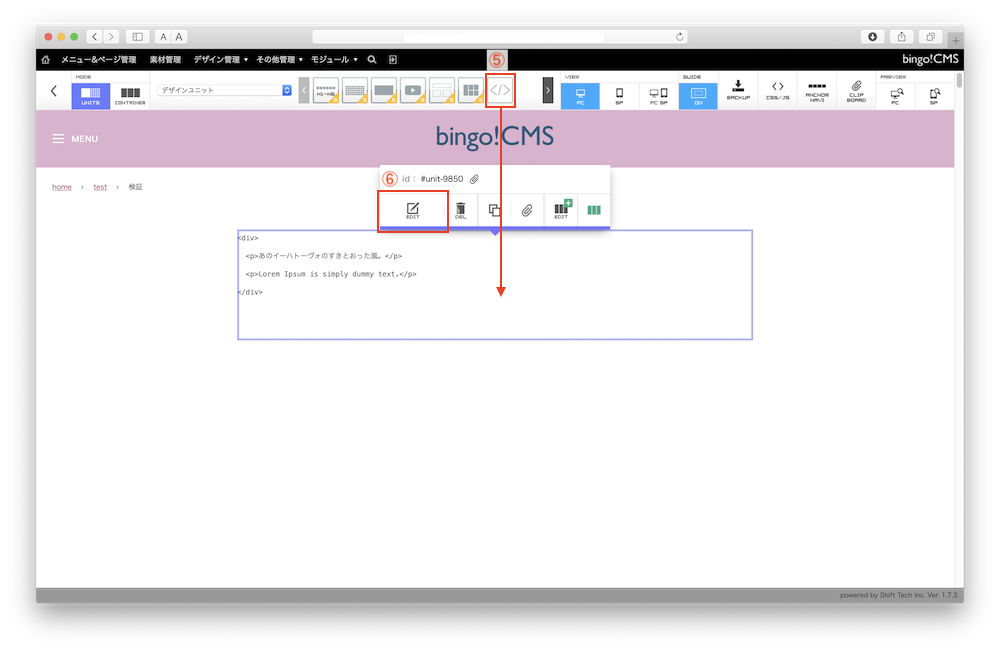Click the logout icon in the admin bar
Image resolution: width=1000 pixels, height=651 pixels.
[393, 60]
